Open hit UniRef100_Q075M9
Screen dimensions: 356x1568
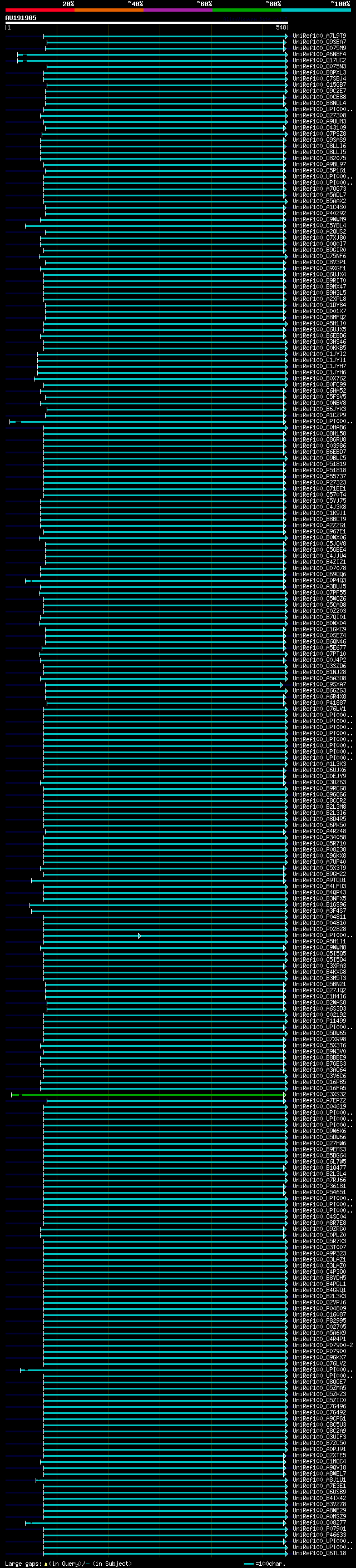(319, 48)
